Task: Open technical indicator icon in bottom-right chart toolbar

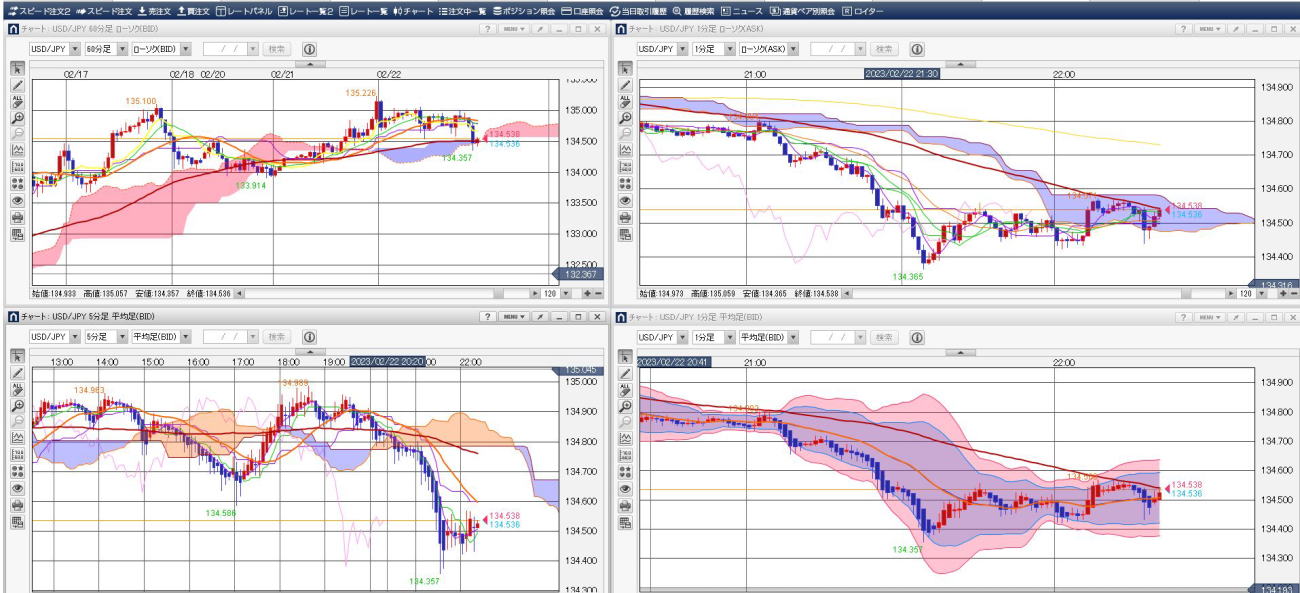Action: (x=626, y=439)
